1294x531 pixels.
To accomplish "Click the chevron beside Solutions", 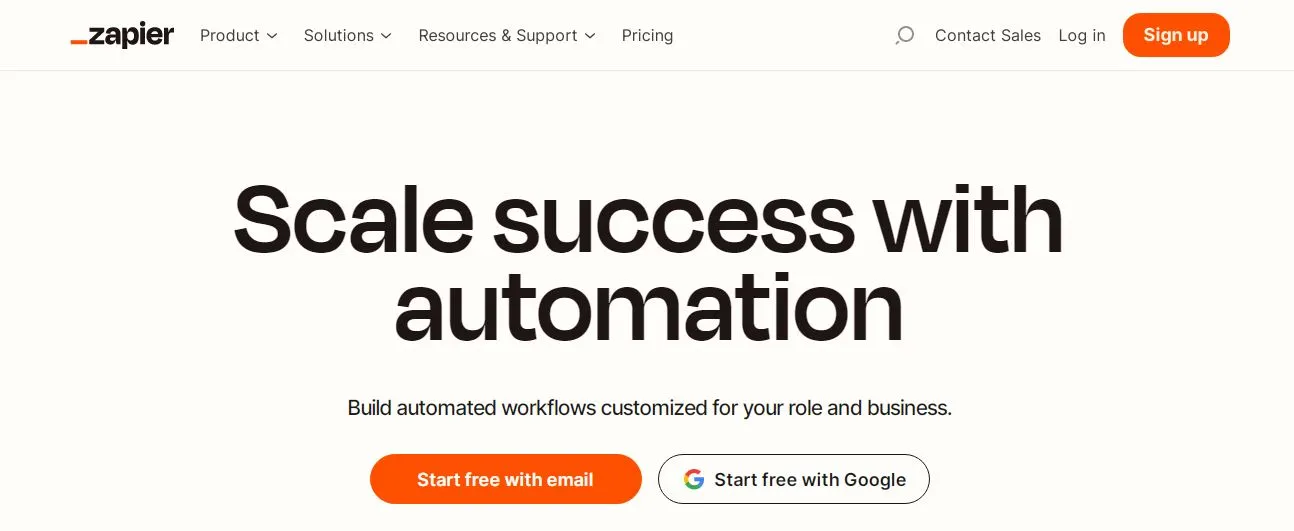I will coord(386,36).
